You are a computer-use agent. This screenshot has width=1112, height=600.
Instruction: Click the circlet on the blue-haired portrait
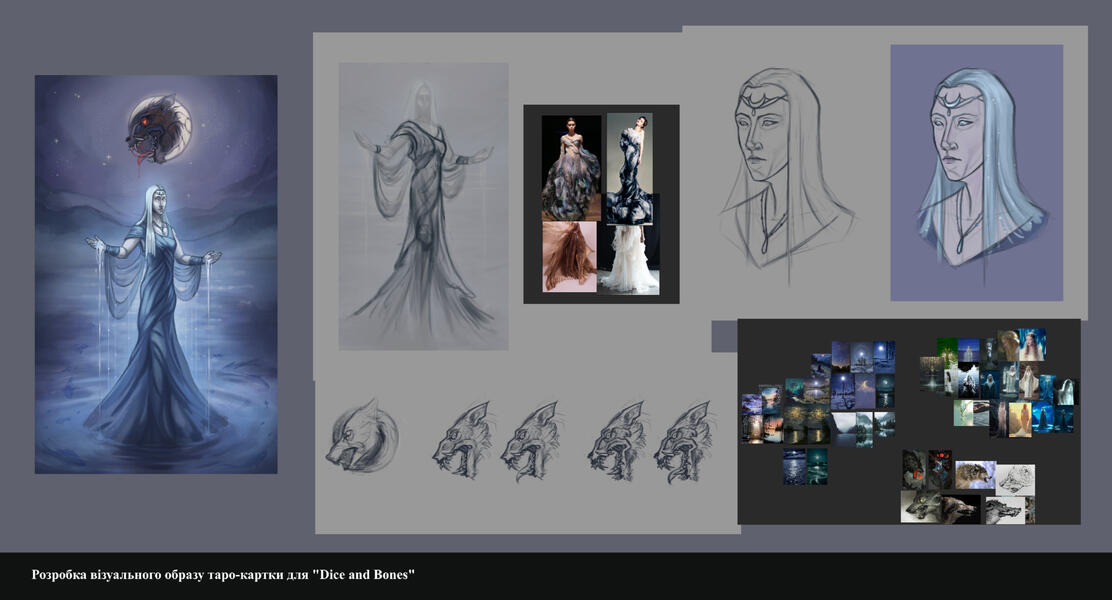(956, 101)
